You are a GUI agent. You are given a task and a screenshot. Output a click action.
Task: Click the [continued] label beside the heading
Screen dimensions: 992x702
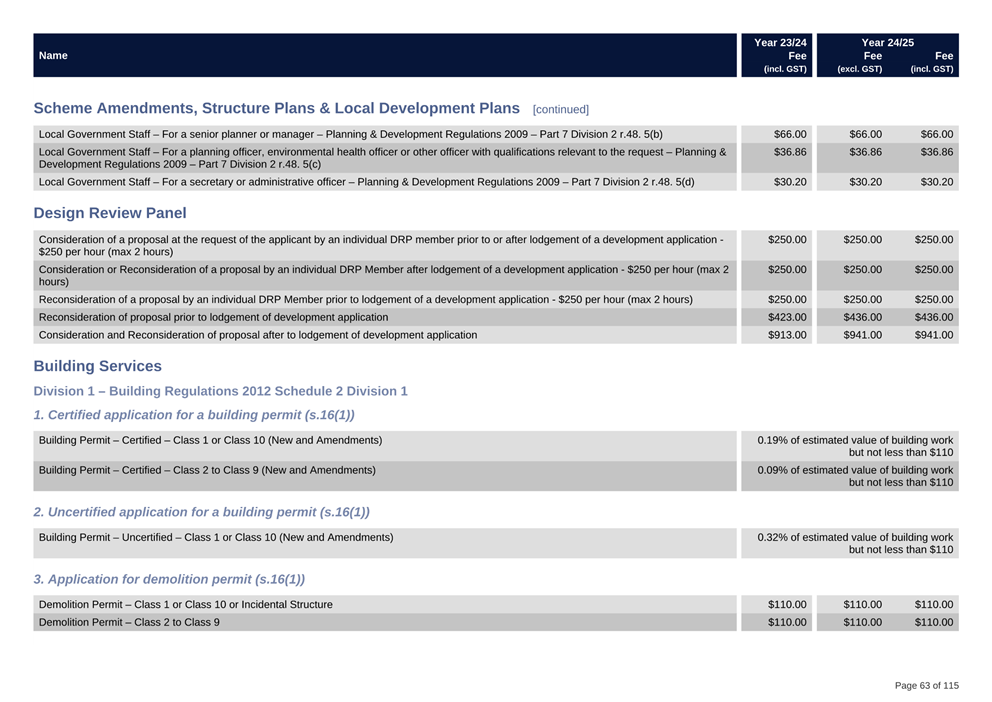coord(561,109)
